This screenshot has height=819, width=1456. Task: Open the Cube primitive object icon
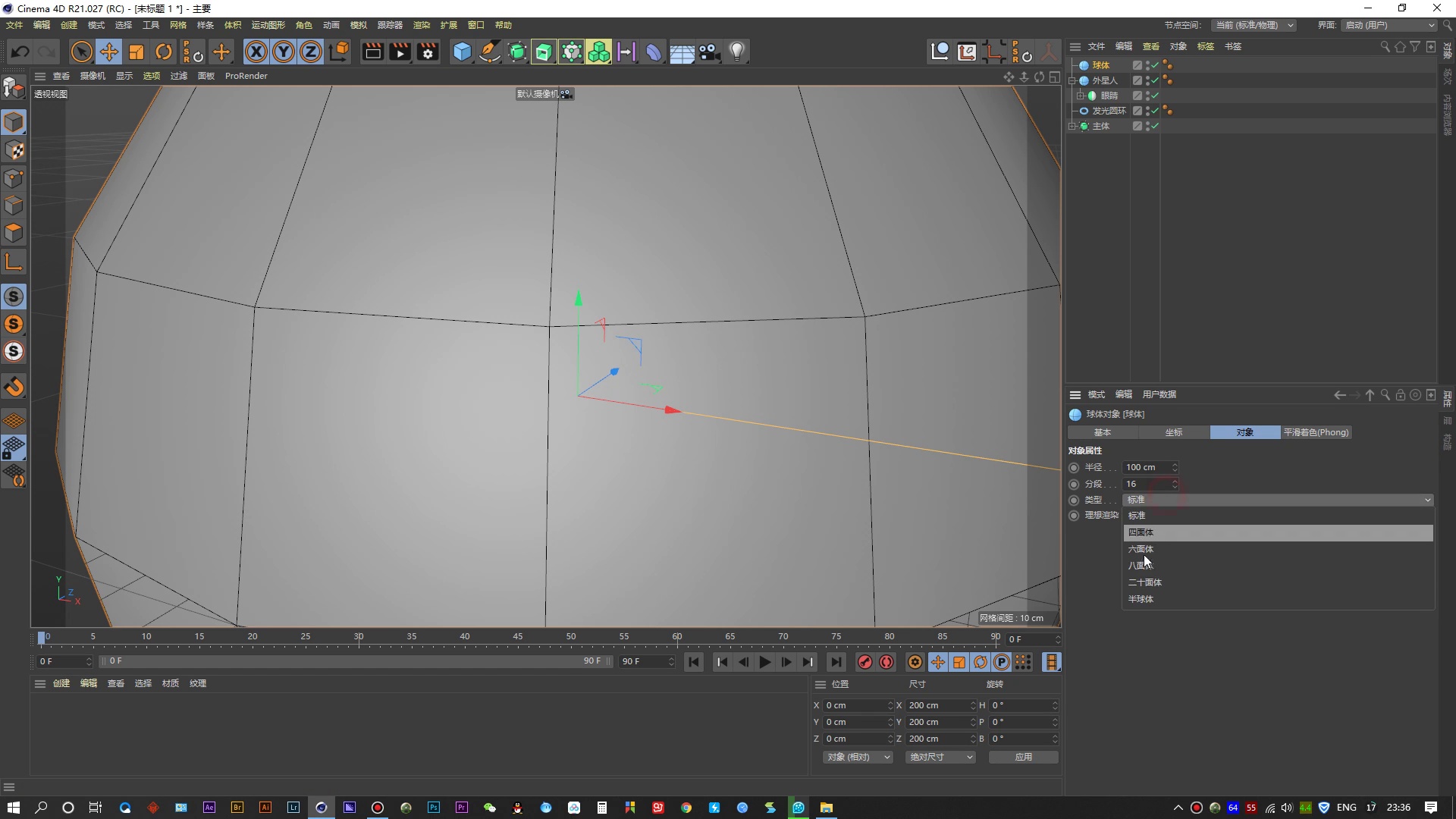click(x=462, y=52)
